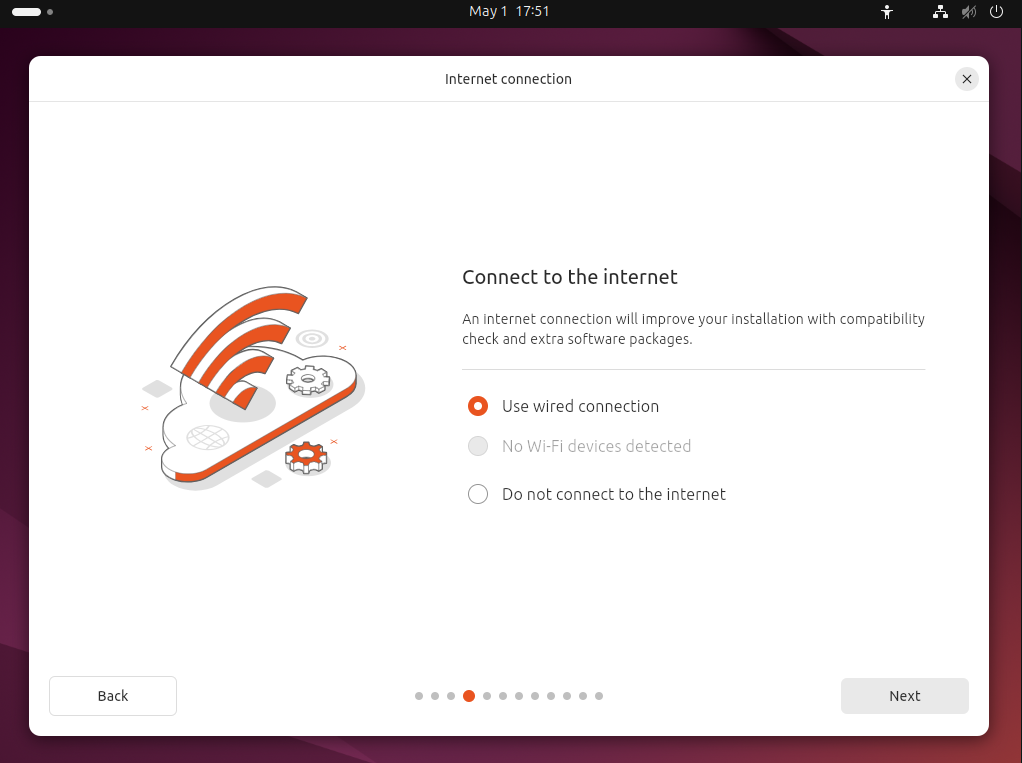
Task: Click the No Wi-Fi devices detected radio button
Action: tap(478, 446)
